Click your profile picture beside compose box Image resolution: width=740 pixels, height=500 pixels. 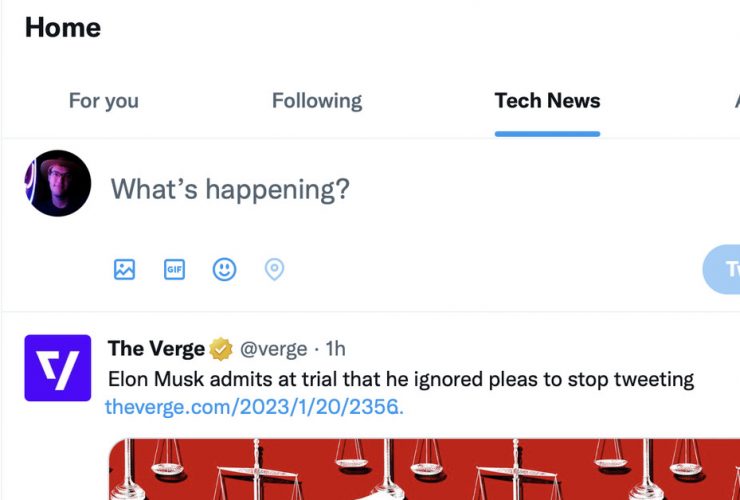58,184
